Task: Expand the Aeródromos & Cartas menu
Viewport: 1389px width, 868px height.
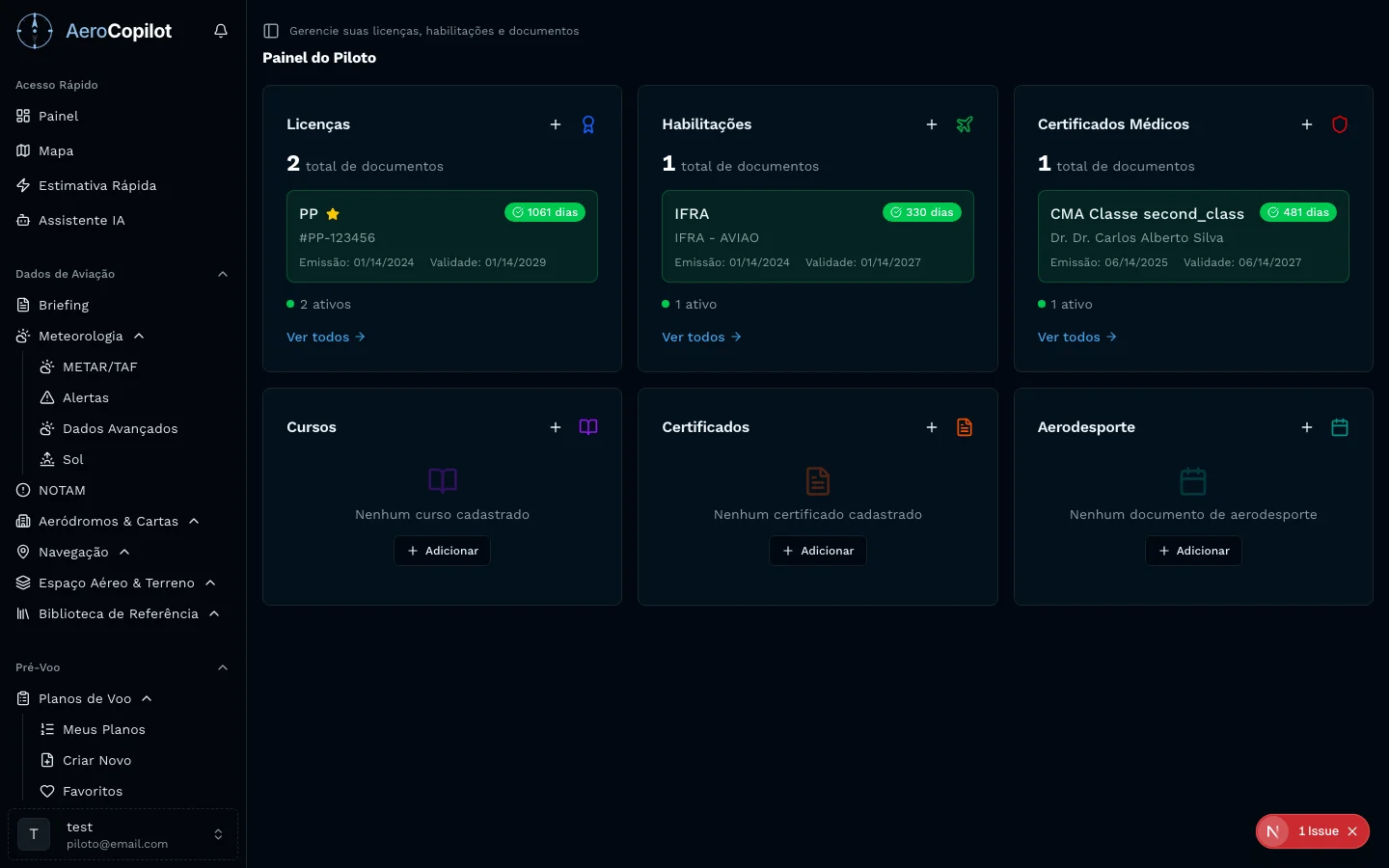Action: pos(194,521)
